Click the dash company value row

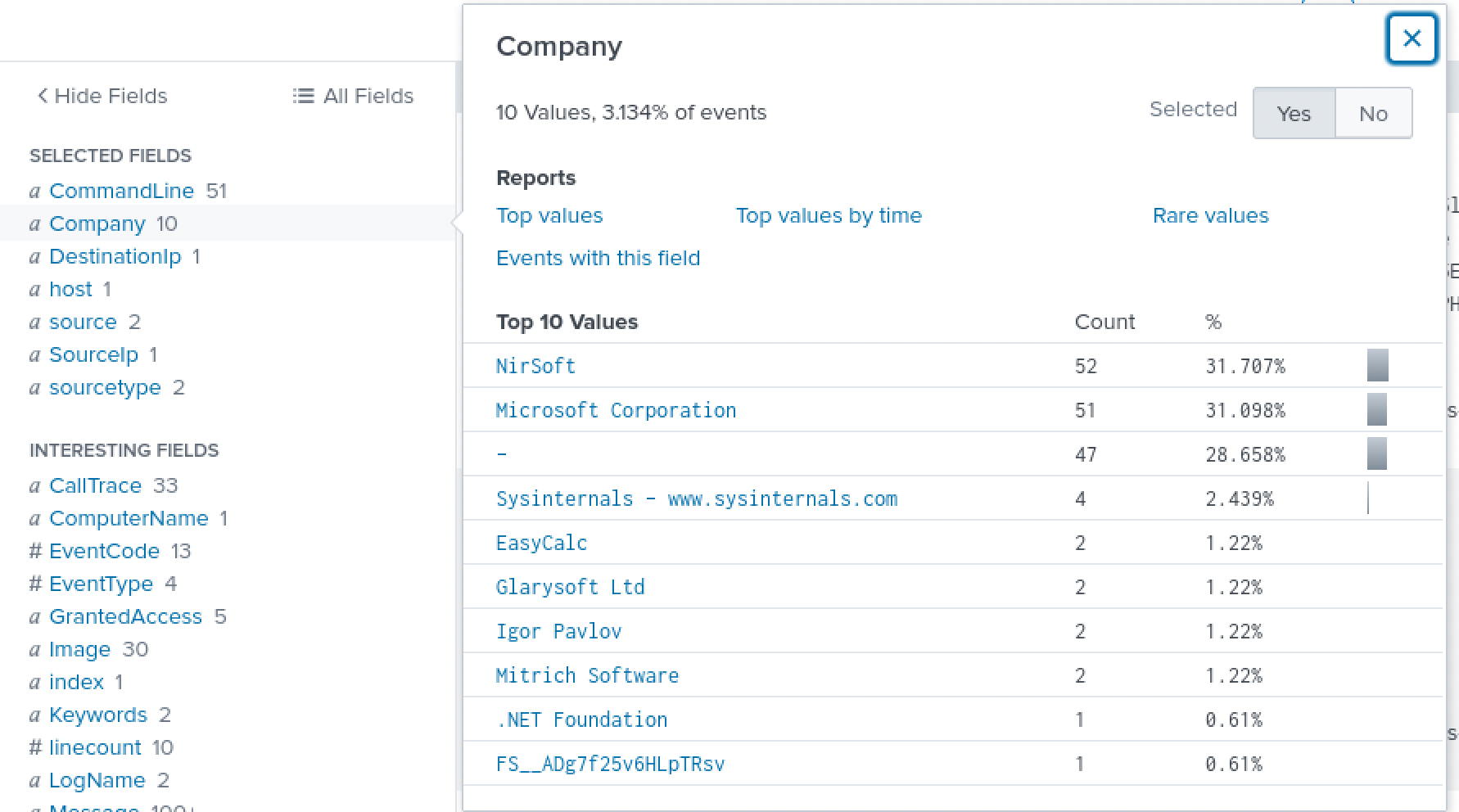(x=953, y=454)
